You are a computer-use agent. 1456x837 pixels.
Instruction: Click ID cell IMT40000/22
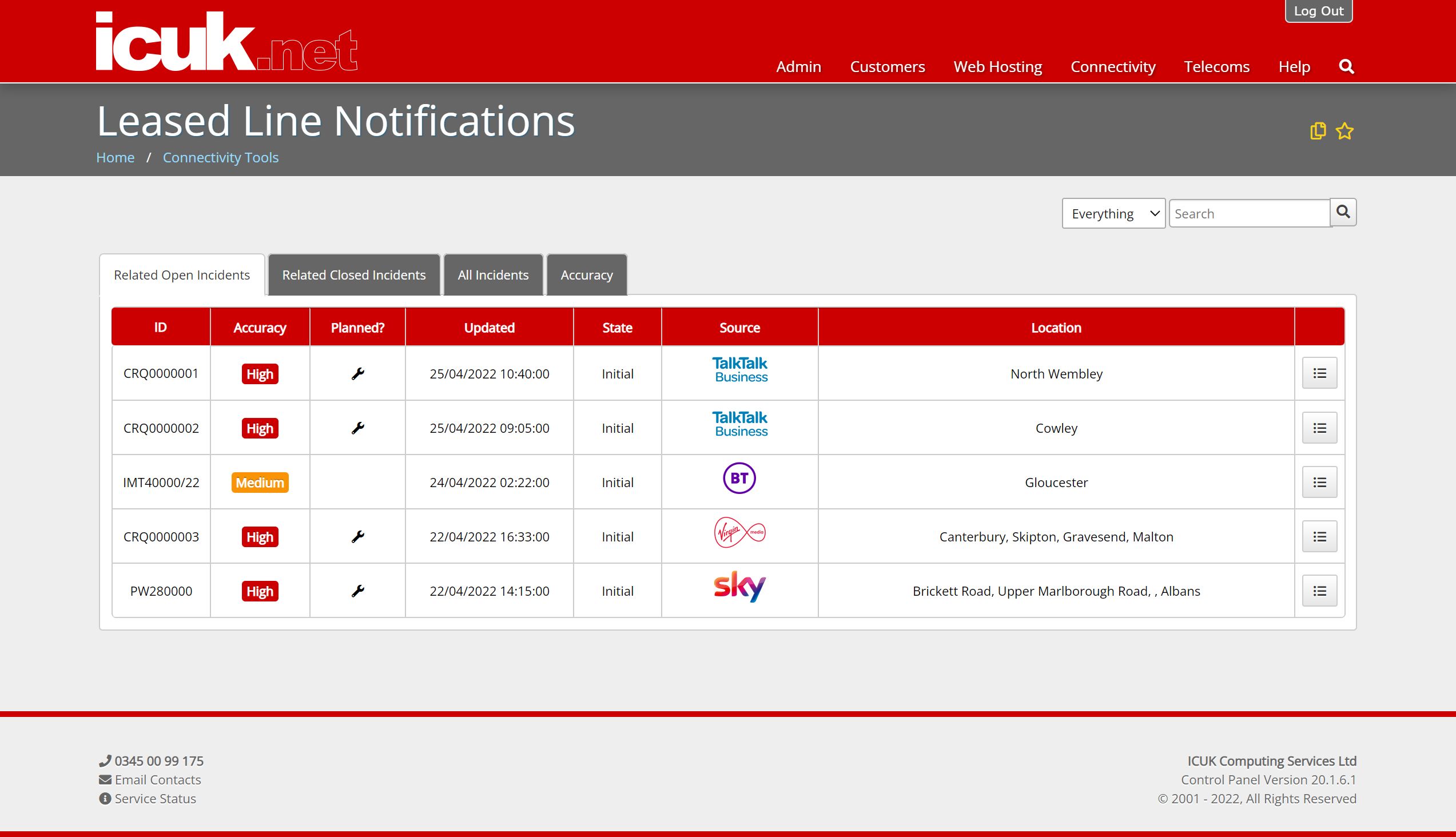161,483
